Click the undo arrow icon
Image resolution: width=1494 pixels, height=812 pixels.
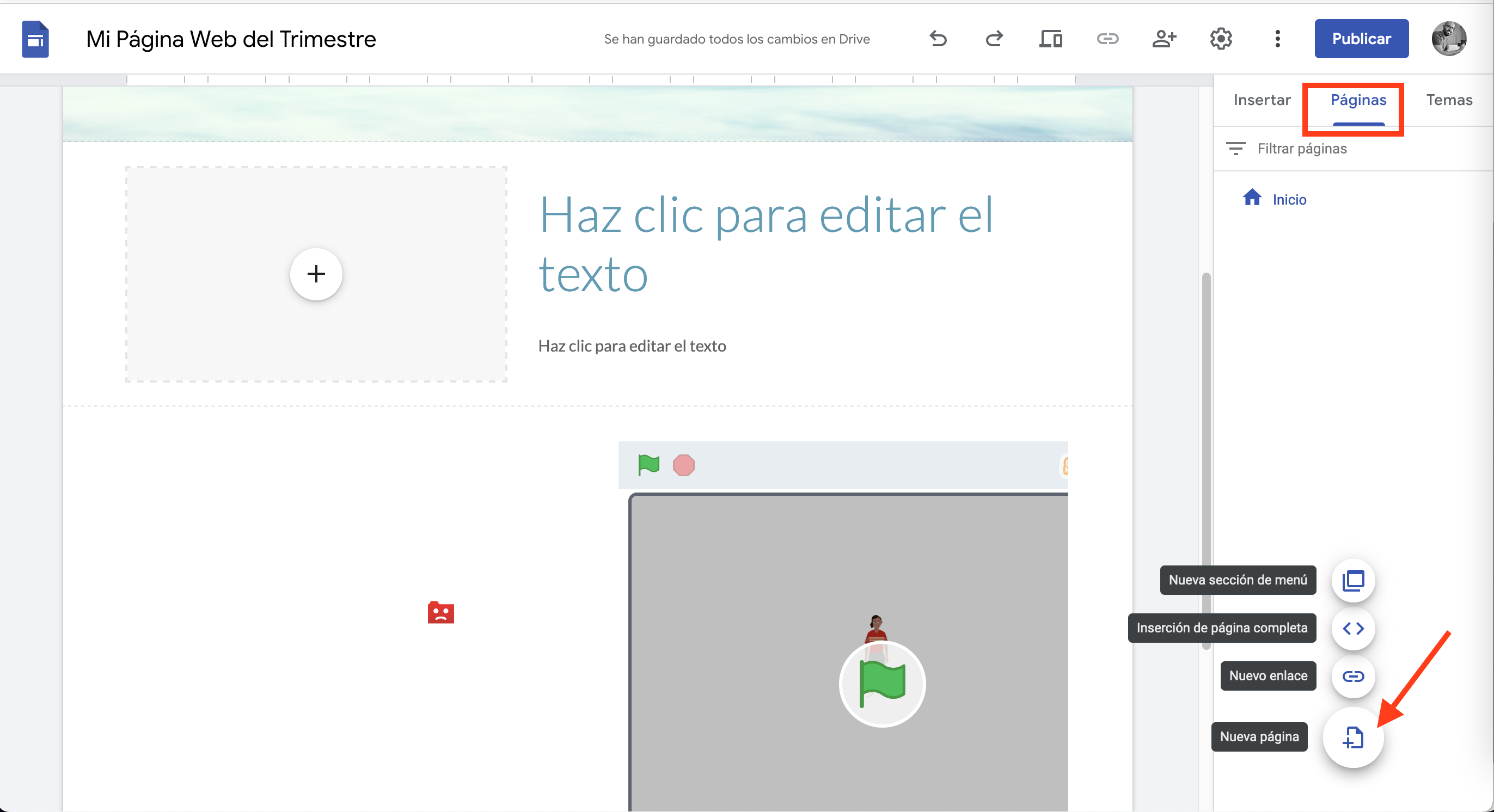tap(938, 39)
